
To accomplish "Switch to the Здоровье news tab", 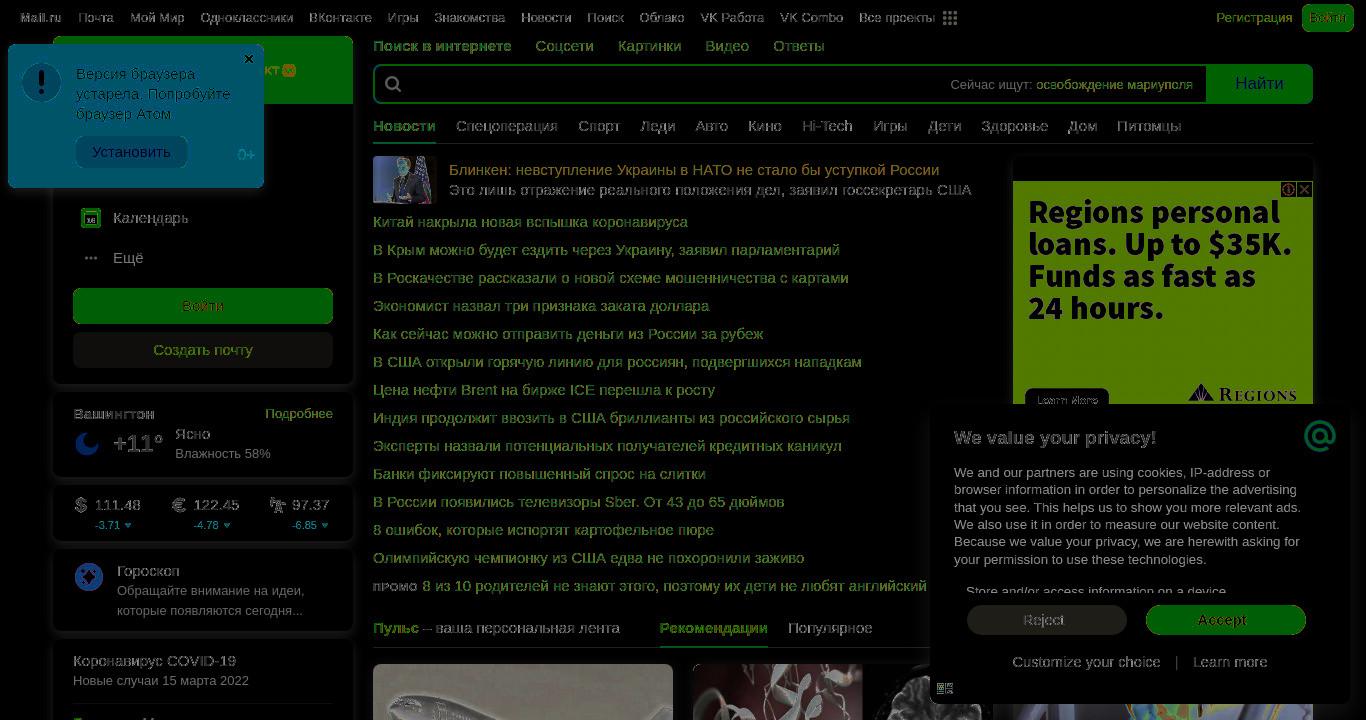I will (x=1014, y=126).
